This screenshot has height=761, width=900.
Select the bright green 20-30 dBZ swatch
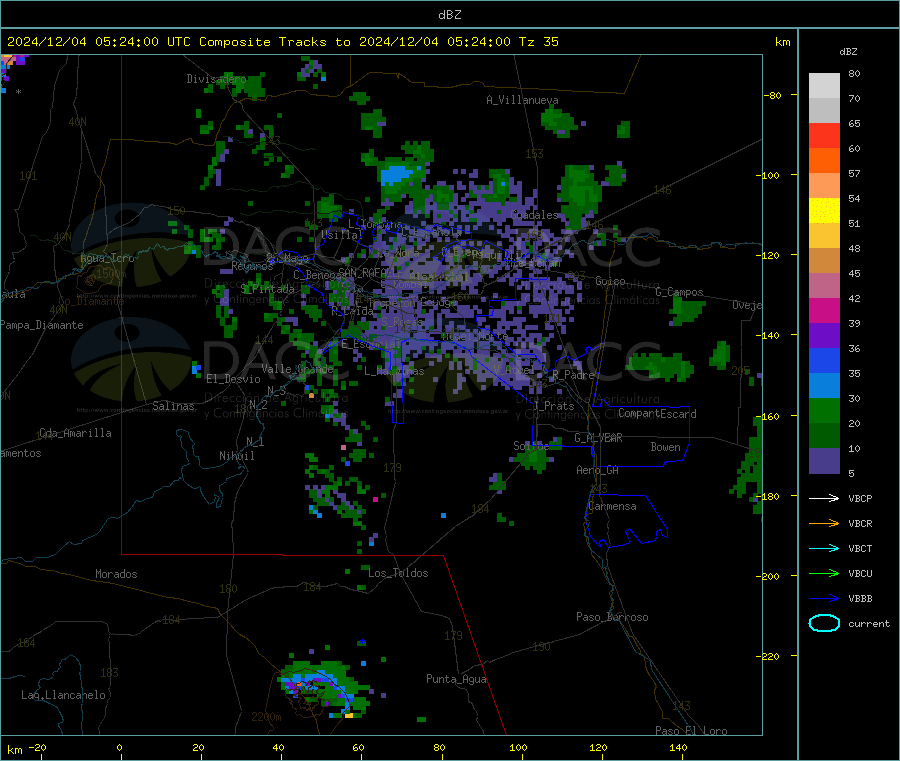click(824, 411)
